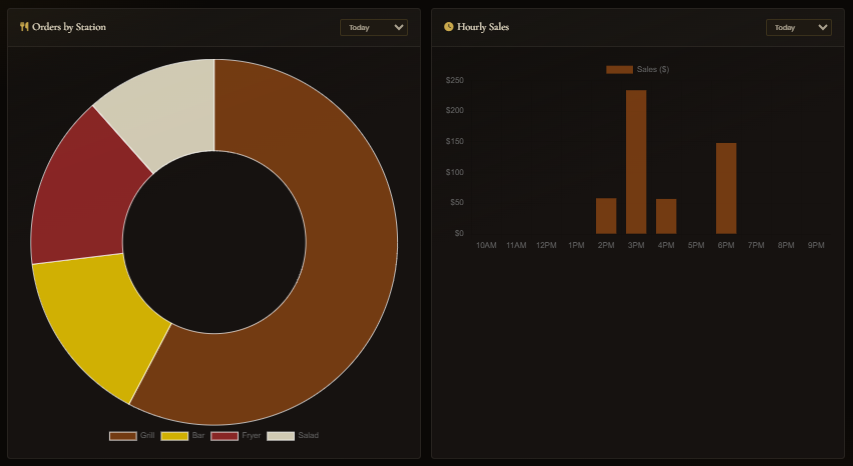Click the 3PM axis label
The height and width of the screenshot is (466, 853).
coord(636,245)
